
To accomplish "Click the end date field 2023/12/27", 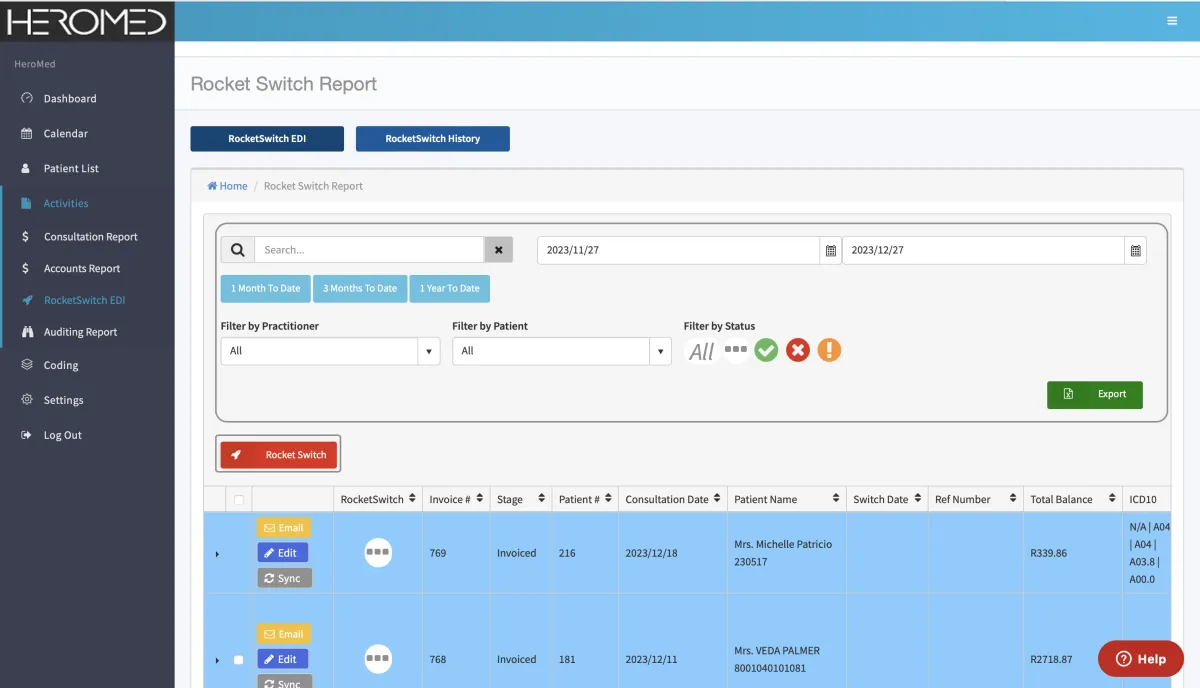I will (x=984, y=250).
